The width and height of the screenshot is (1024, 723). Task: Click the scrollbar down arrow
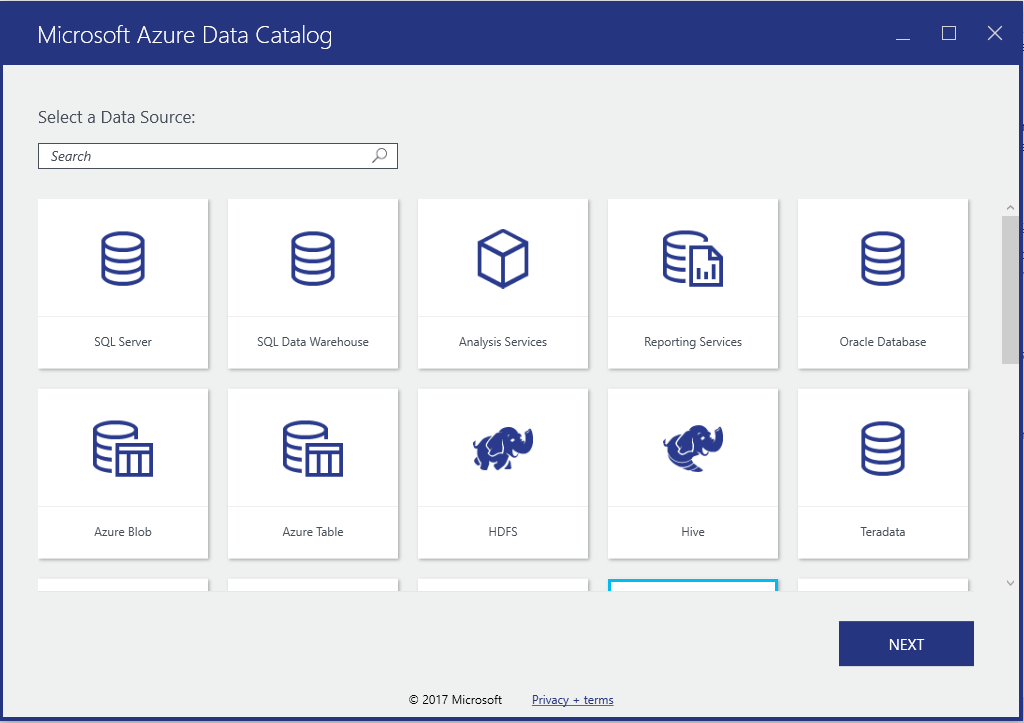click(x=1010, y=583)
